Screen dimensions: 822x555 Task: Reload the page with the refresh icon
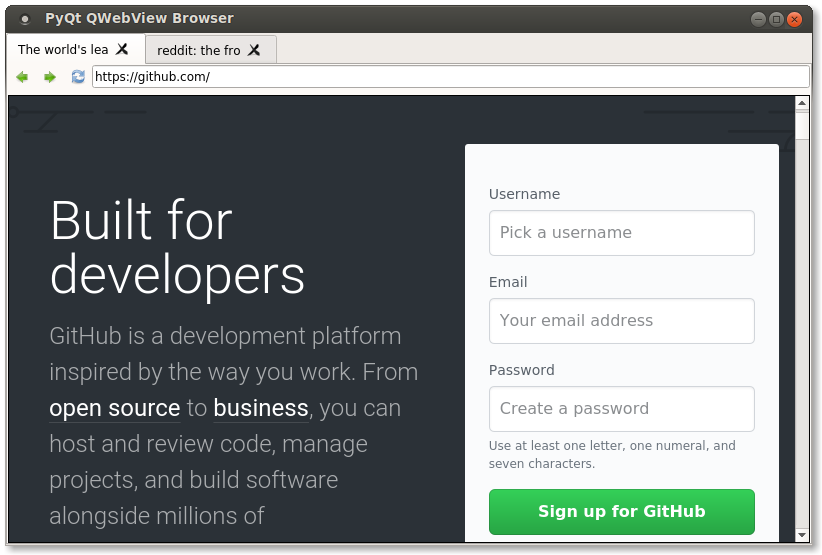[x=78, y=77]
